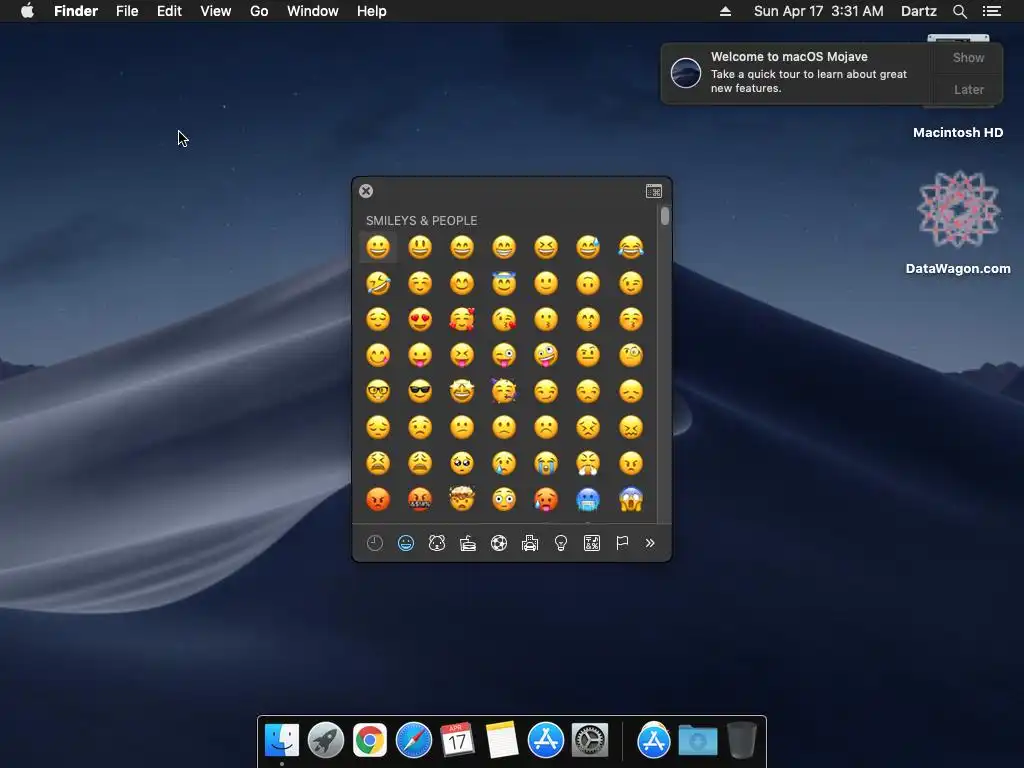
Task: Select the star-struck face emoji
Action: pos(462,391)
